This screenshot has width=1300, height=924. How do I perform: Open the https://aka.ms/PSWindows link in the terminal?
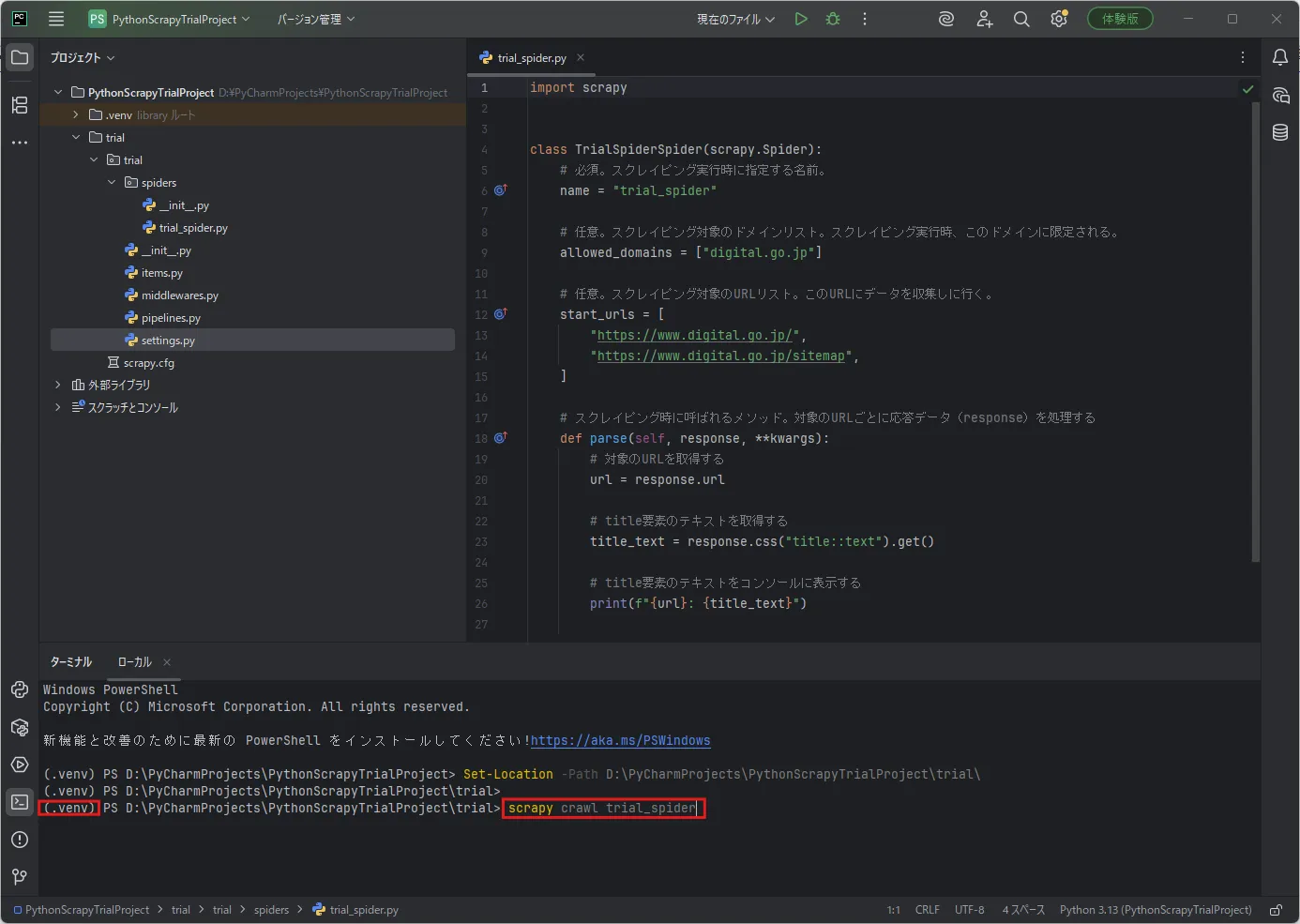(620, 740)
